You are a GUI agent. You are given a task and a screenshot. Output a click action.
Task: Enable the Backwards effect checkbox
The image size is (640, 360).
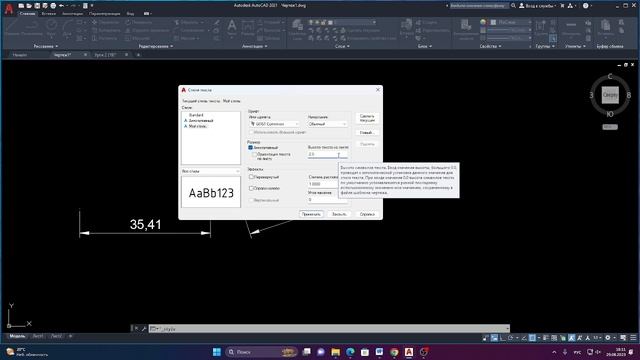point(251,188)
